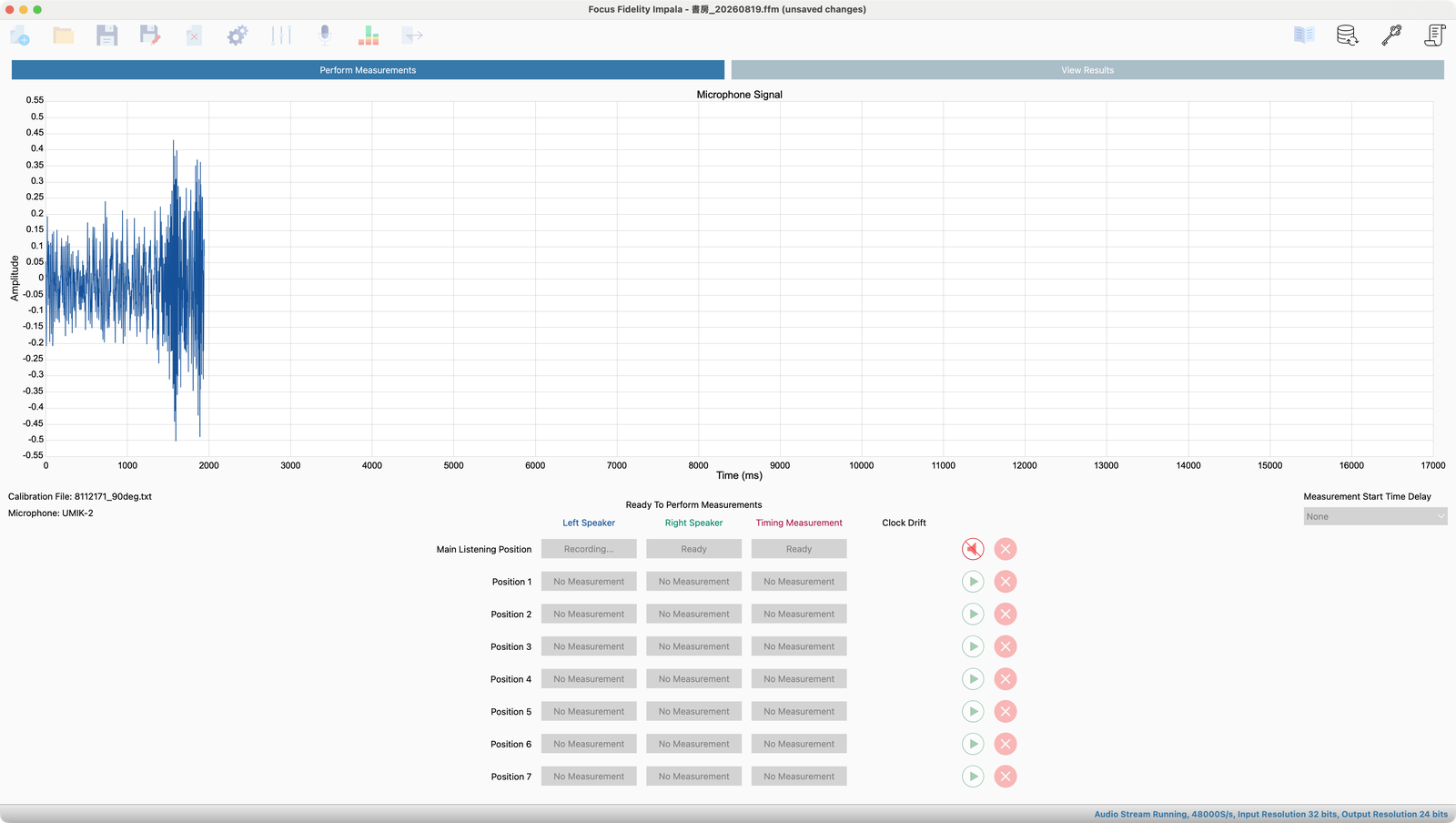Open a project with the folder icon
The image size is (1456, 823).
point(64,36)
